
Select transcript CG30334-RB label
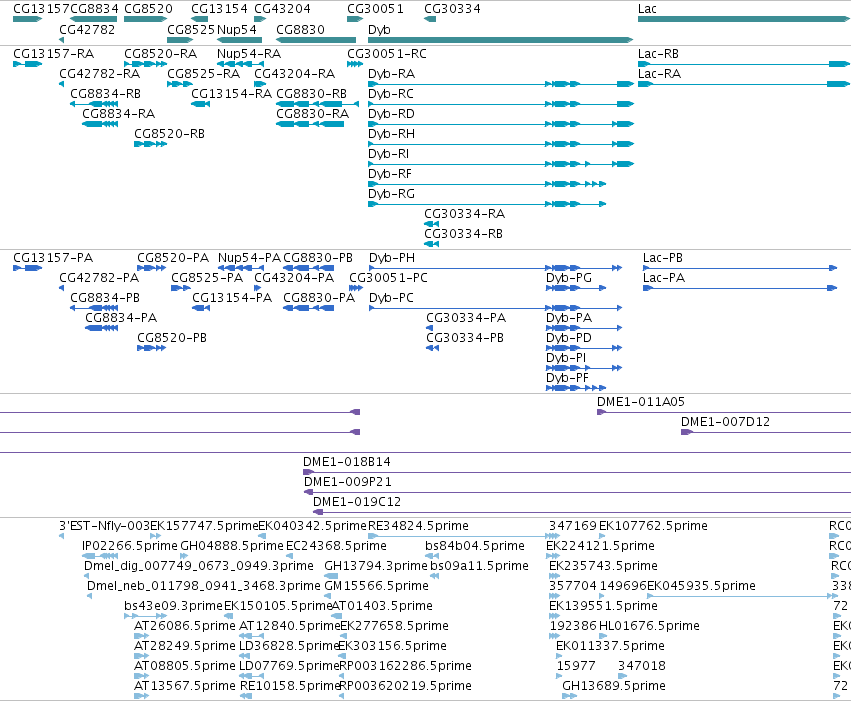pyautogui.click(x=463, y=234)
